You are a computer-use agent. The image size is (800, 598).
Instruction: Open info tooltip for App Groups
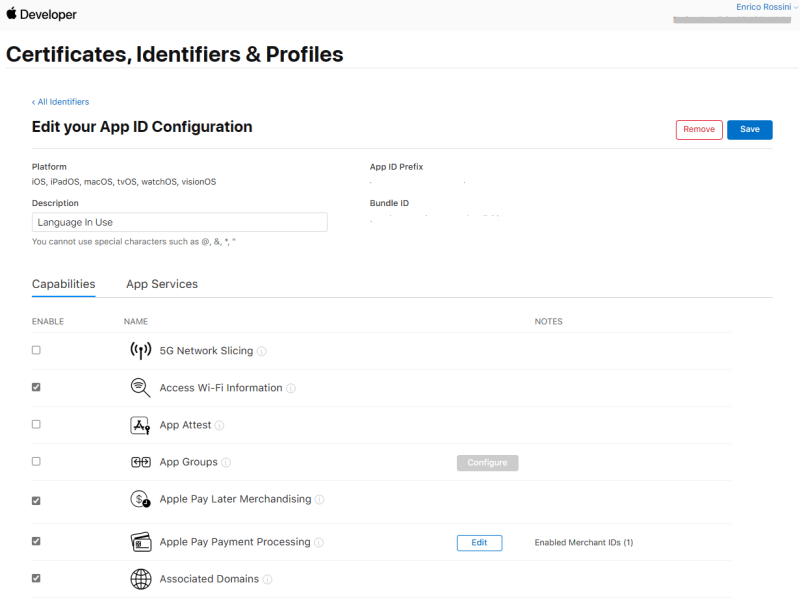226,462
